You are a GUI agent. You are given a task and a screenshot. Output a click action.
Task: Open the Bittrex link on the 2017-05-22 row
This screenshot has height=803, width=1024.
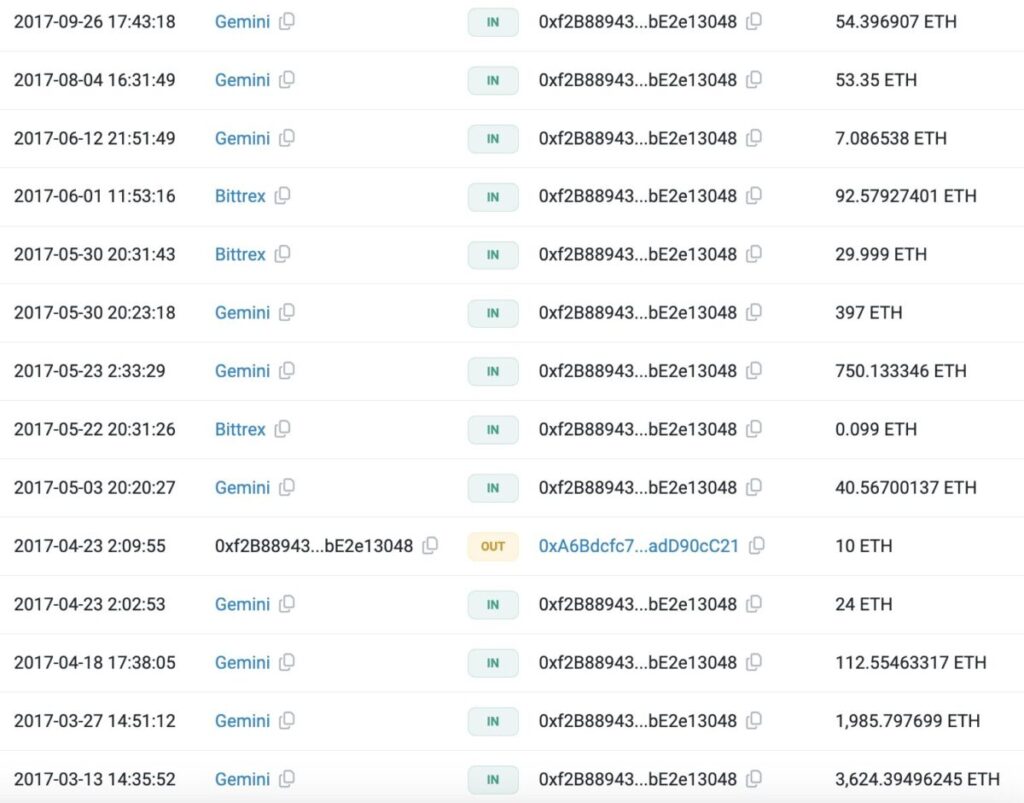tap(240, 429)
